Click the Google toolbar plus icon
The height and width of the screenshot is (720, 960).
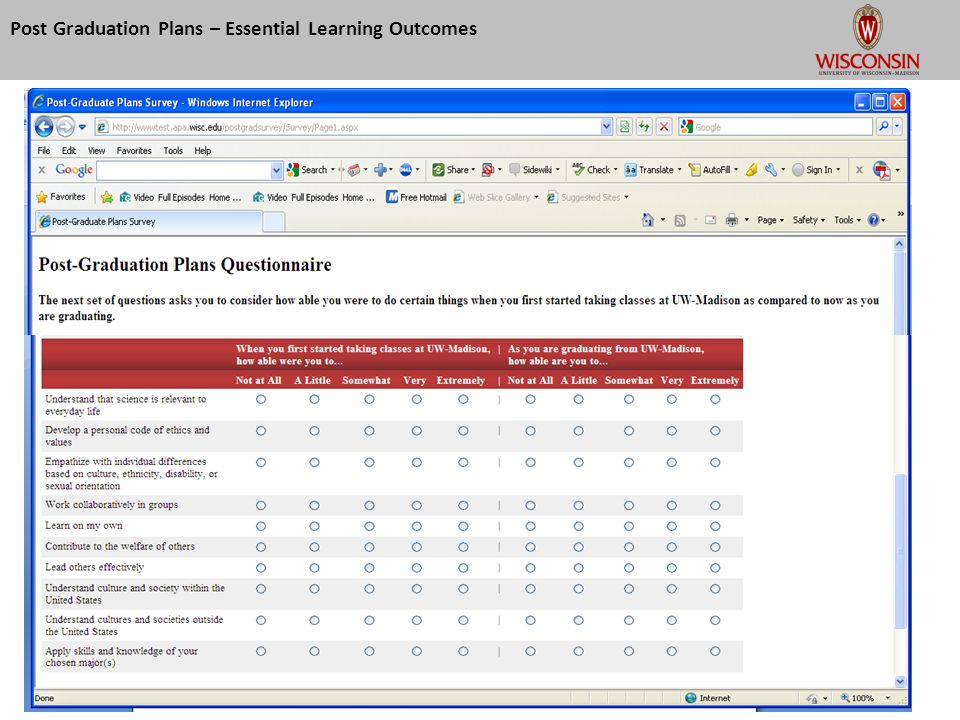point(380,170)
